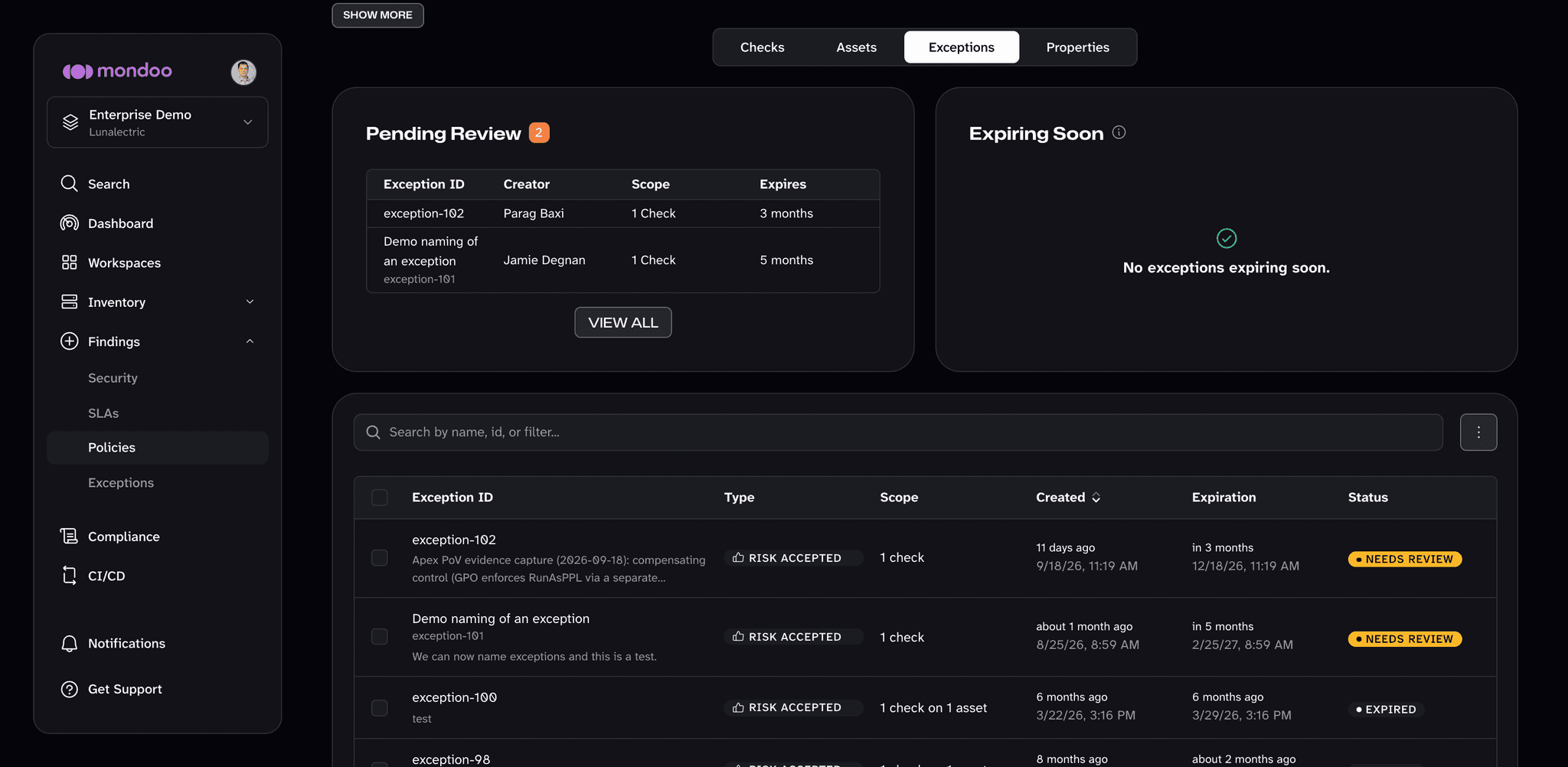
Task: Click the VIEW ALL button
Action: click(623, 322)
